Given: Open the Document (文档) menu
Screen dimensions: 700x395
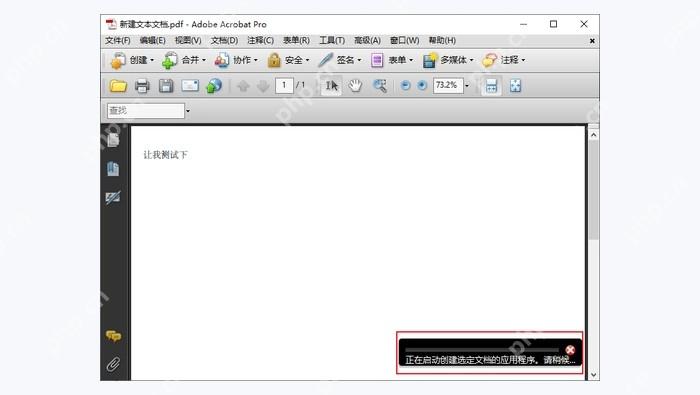Looking at the screenshot, I should tap(224, 41).
